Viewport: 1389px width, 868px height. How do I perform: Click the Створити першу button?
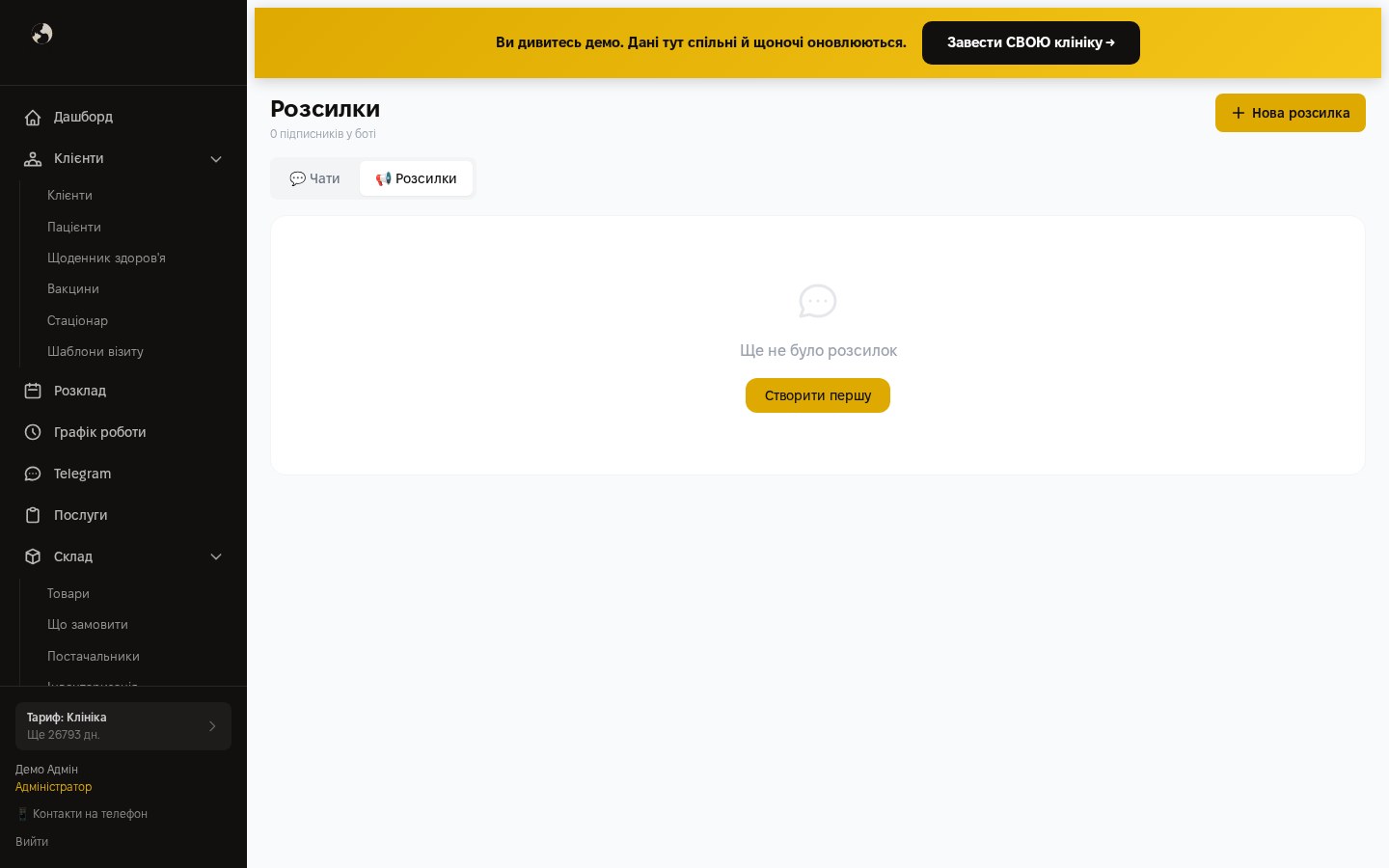818,395
